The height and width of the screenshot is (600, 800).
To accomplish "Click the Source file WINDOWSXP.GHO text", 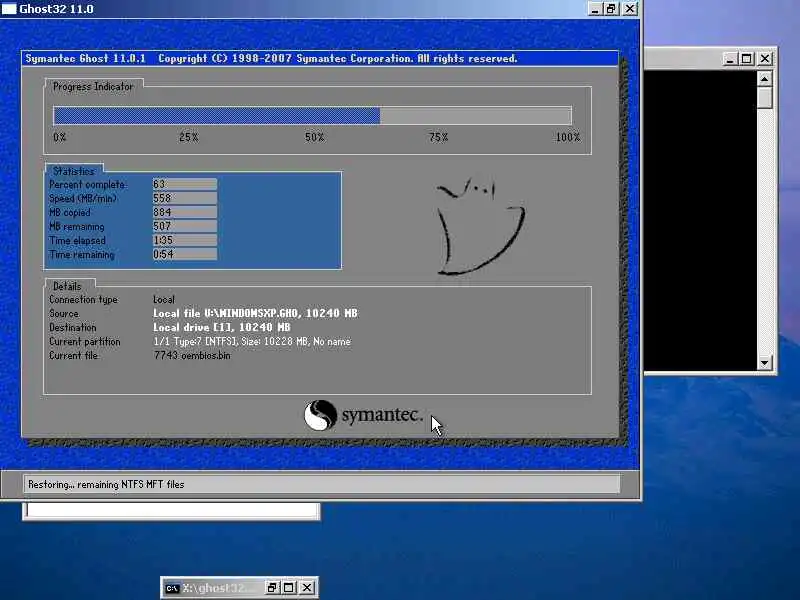I will click(x=255, y=313).
